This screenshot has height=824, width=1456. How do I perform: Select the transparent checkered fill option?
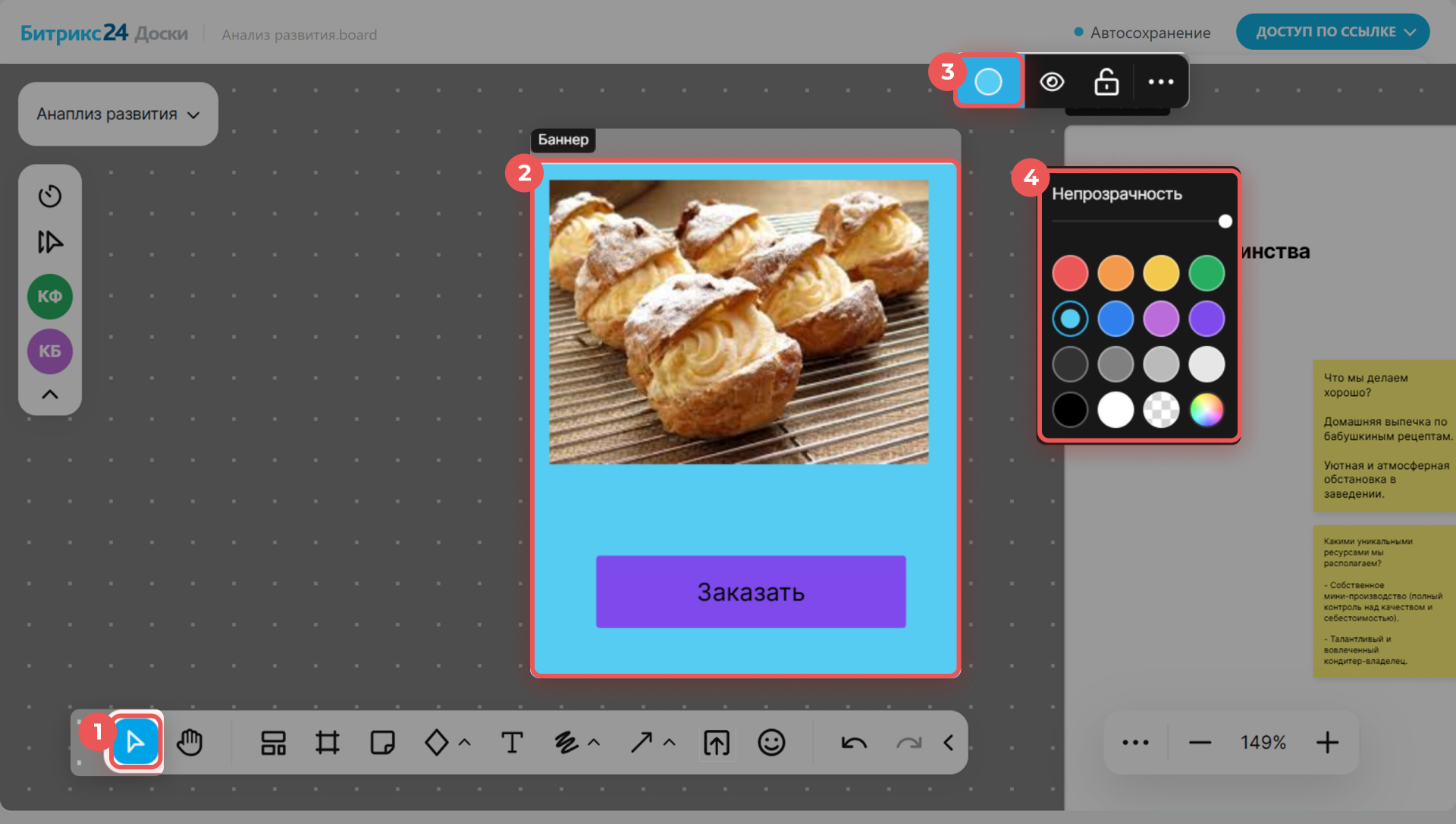tap(1161, 410)
